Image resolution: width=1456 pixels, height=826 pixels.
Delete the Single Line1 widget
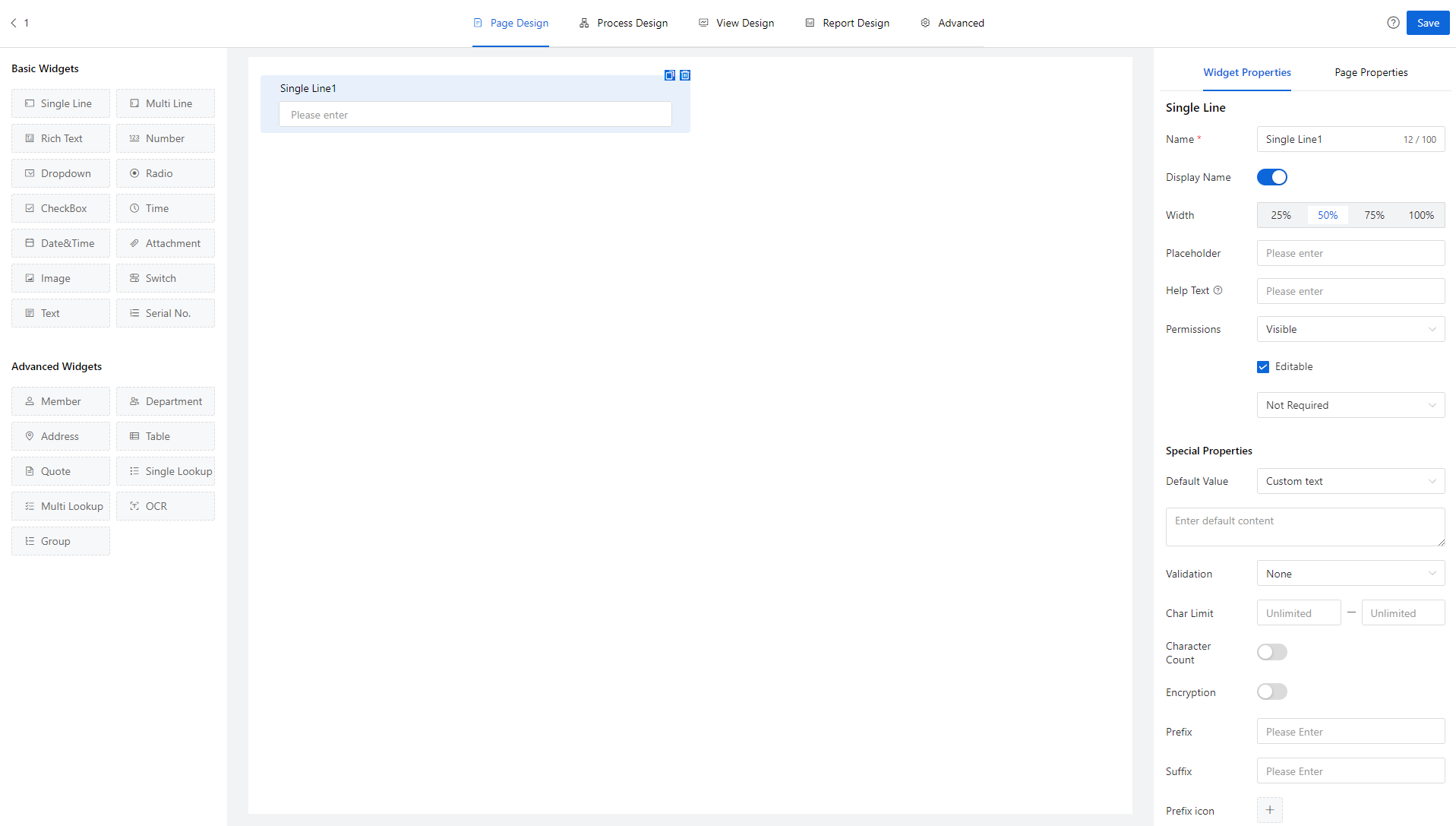pos(685,75)
